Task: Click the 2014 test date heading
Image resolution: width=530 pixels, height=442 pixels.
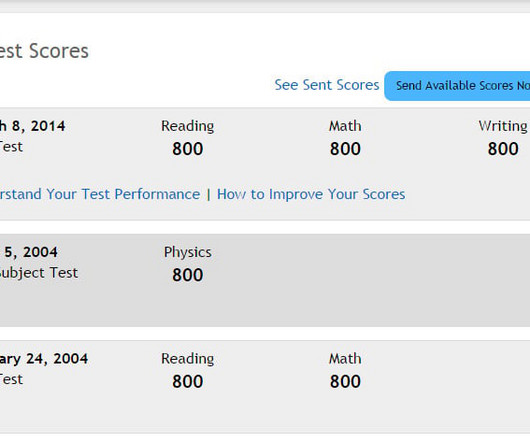Action: coord(33,126)
